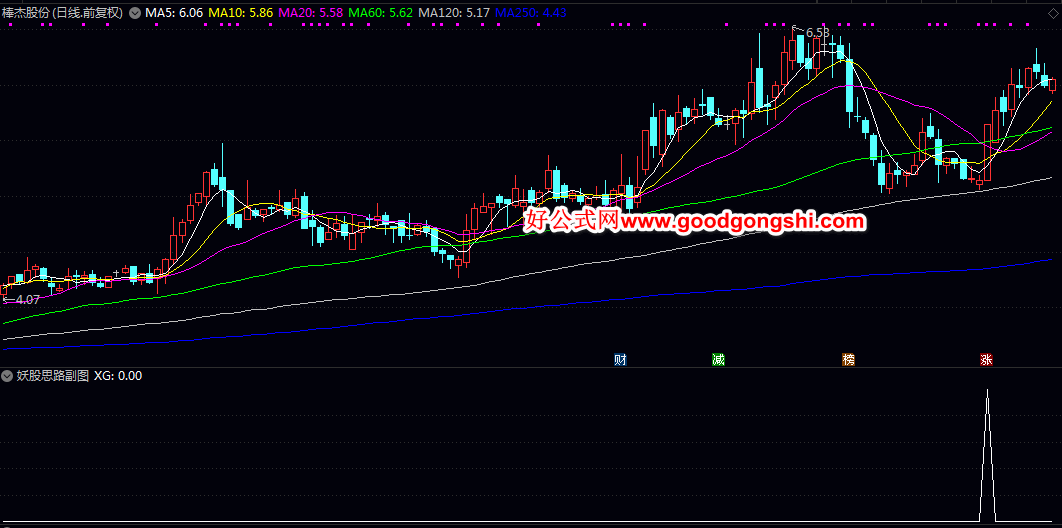1062x528 pixels.
Task: Select the magenta MA20 moving average label
Action: pos(311,13)
